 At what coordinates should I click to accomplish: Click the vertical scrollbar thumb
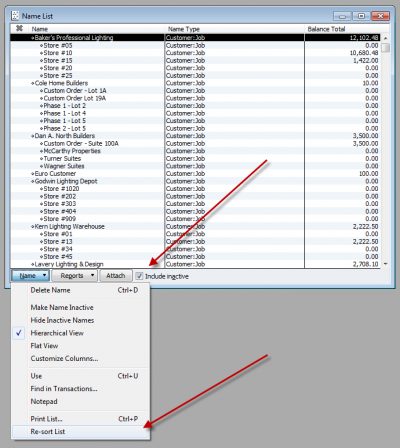385,47
